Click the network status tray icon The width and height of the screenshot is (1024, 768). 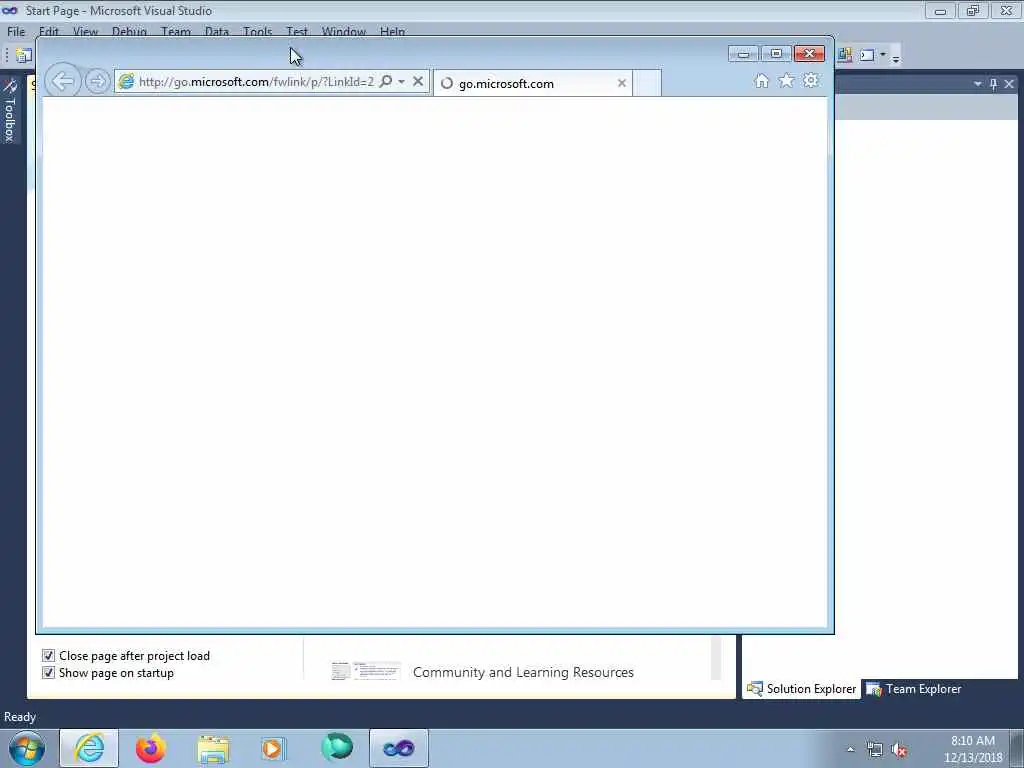pos(874,749)
